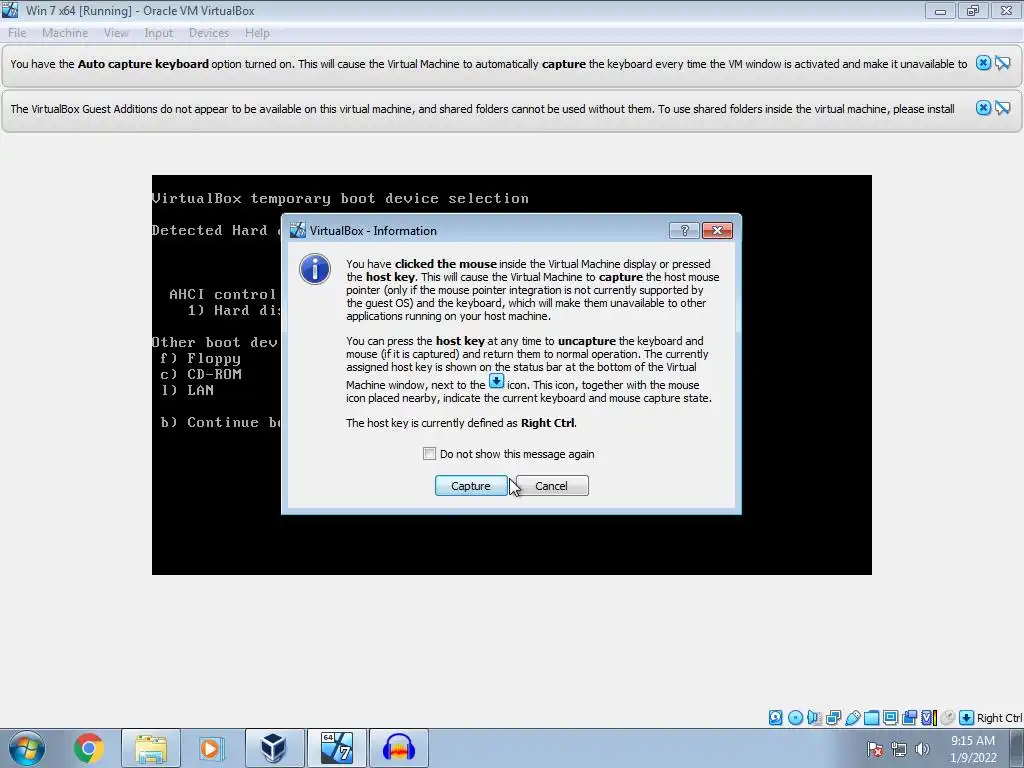Suppress future Auto capture keyboard notifications
1024x768 pixels.
coord(1002,63)
